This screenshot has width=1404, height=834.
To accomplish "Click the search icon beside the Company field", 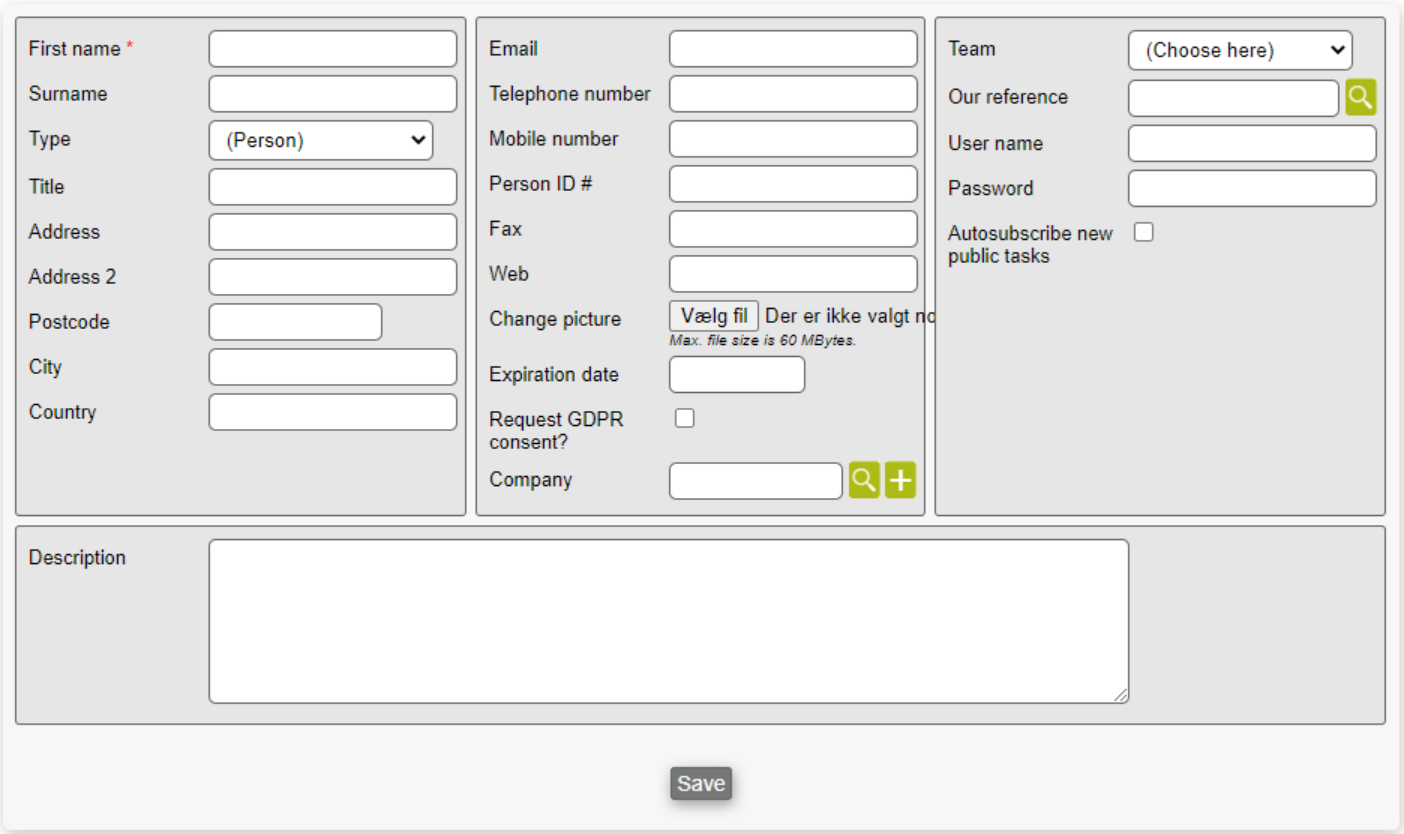I will 864,481.
